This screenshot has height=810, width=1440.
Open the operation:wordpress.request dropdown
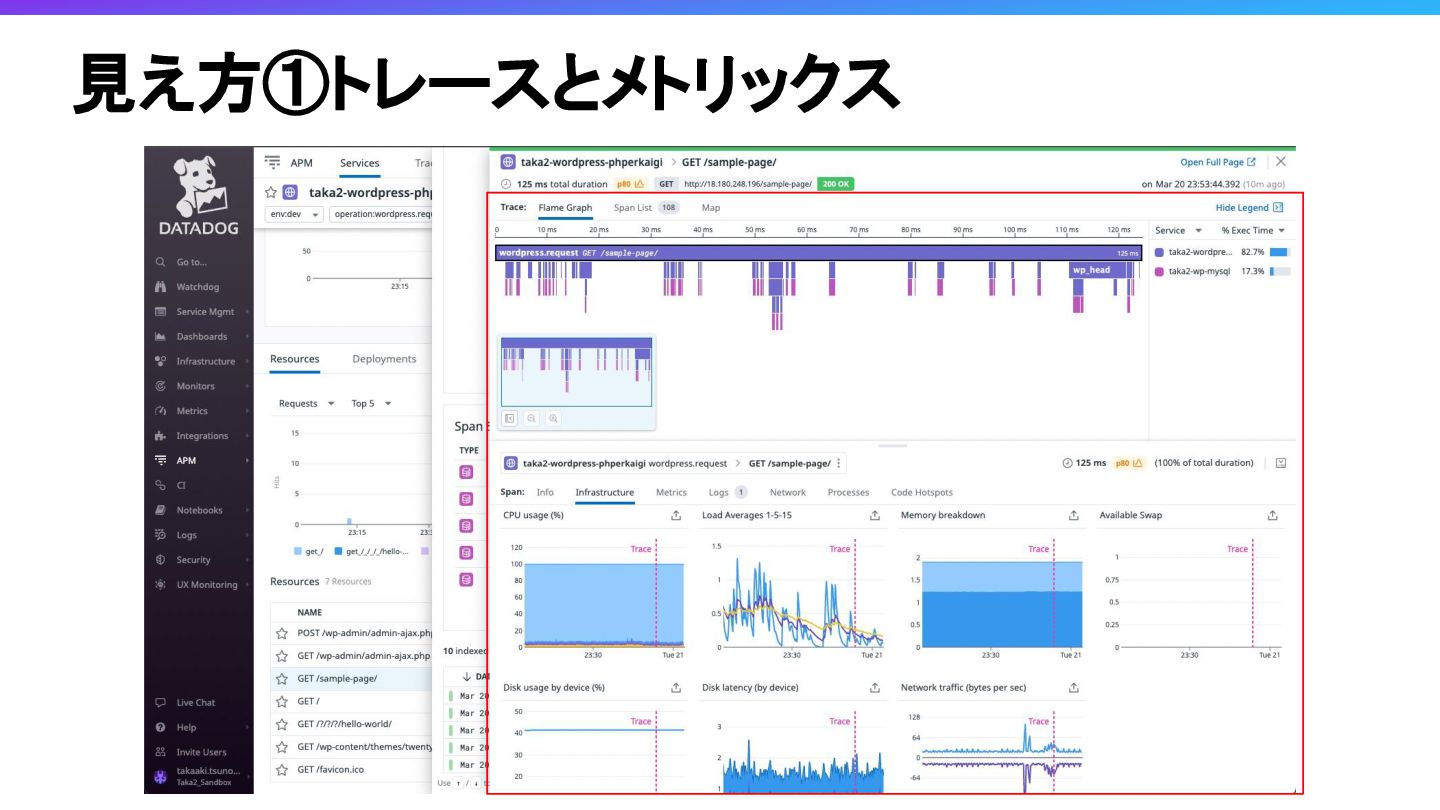click(x=381, y=214)
